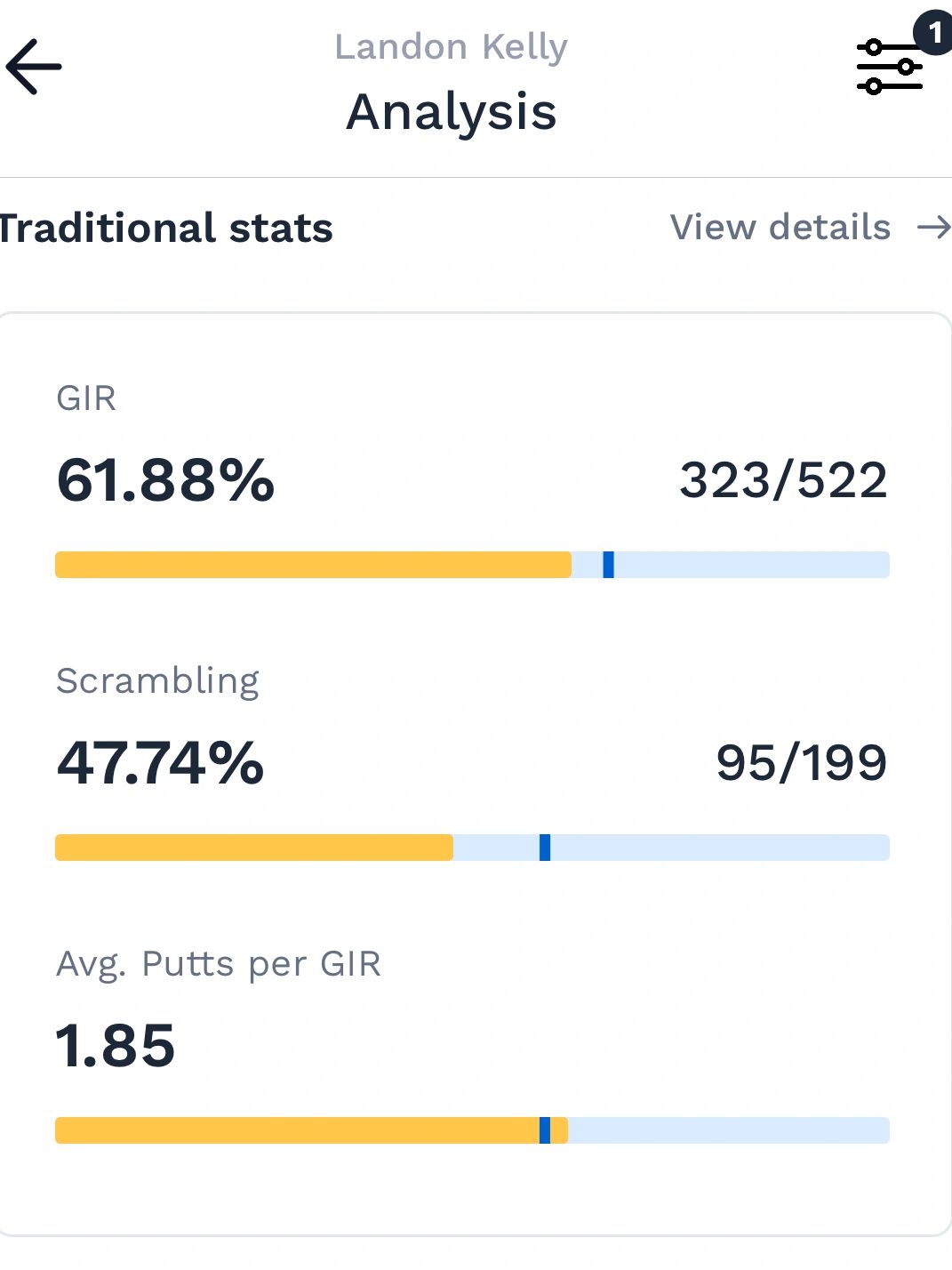Tap the Scrambling stat label
This screenshot has width=952, height=1270.
tap(158, 681)
